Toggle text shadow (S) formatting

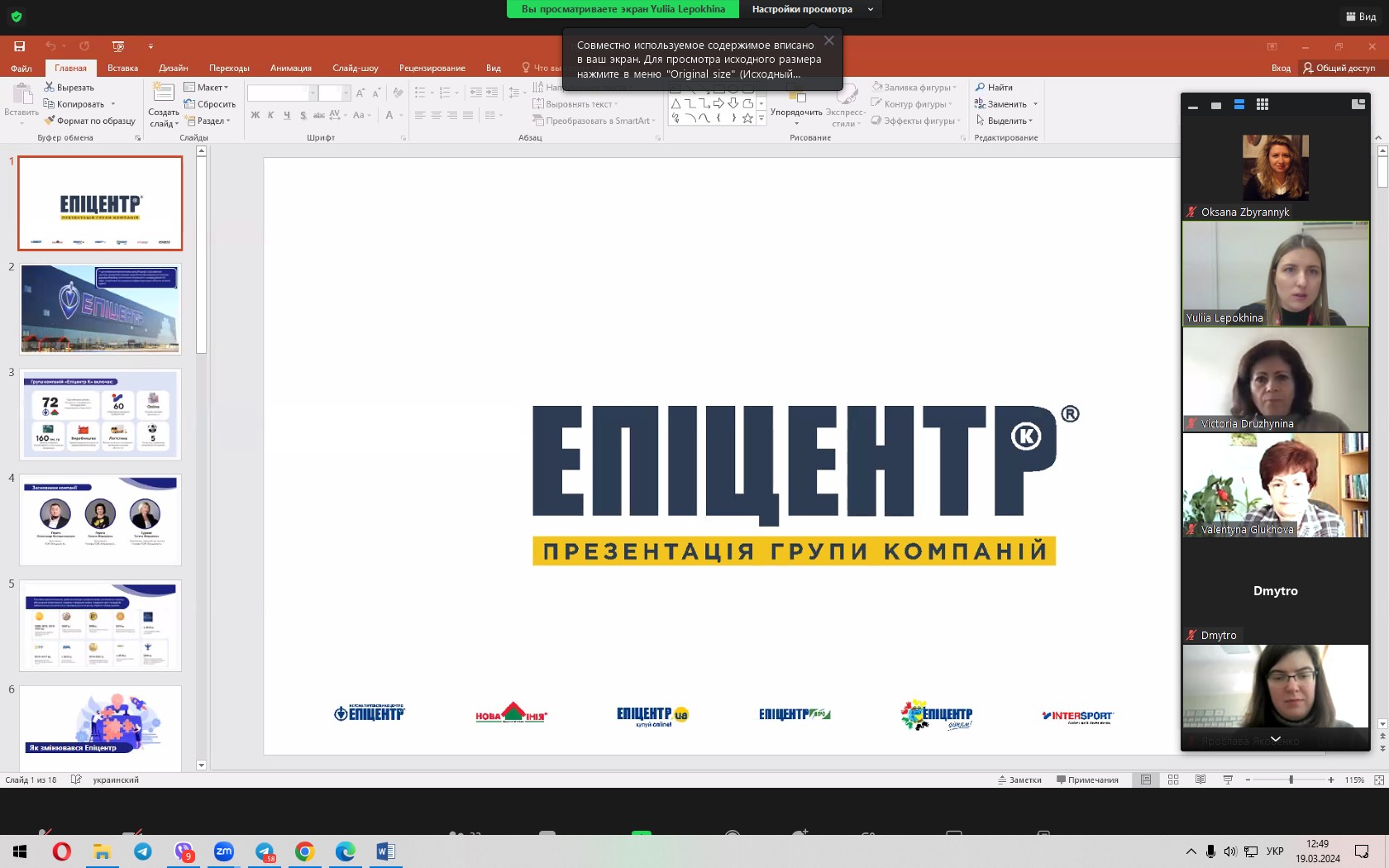pos(303,115)
